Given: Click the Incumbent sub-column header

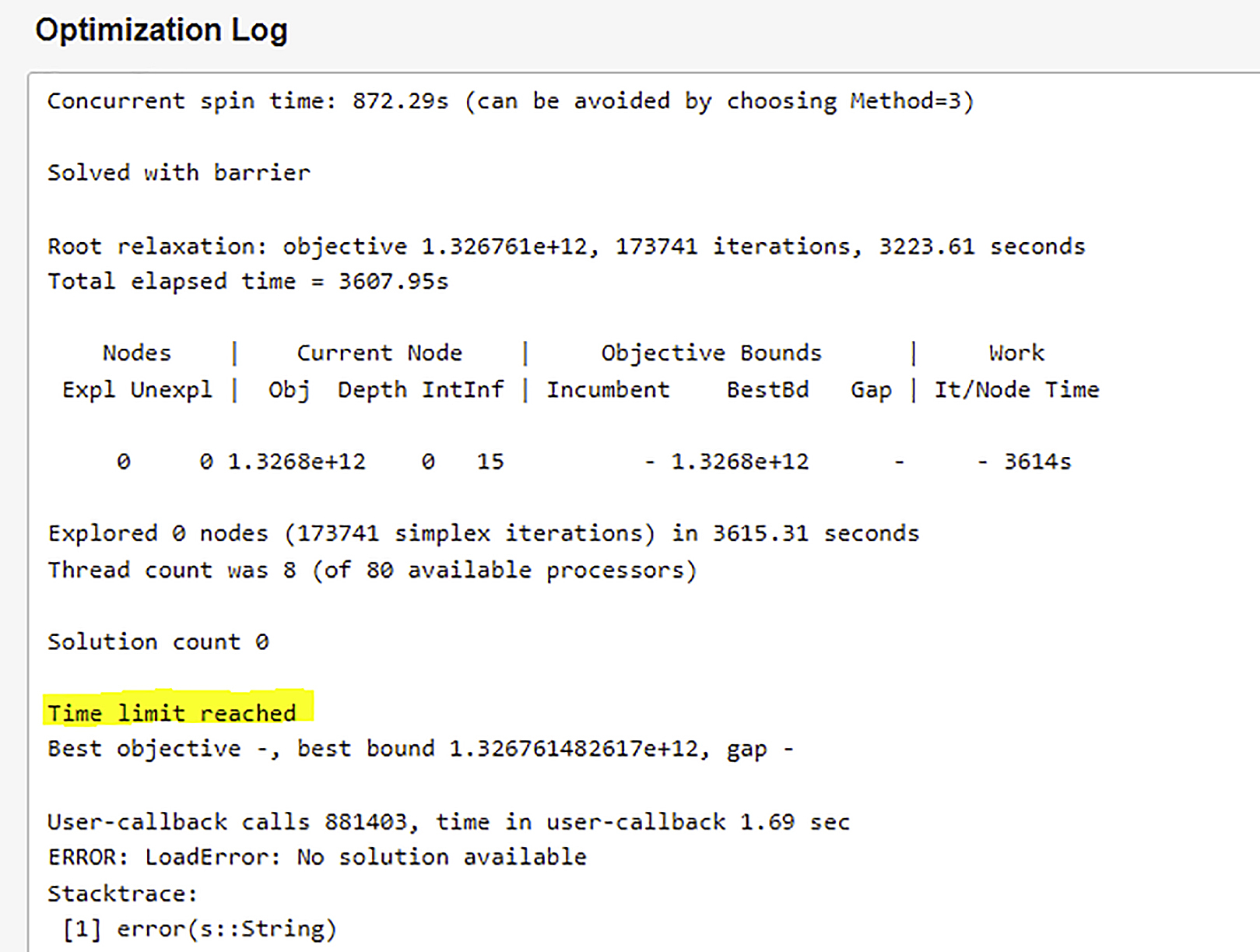Looking at the screenshot, I should click(x=607, y=389).
